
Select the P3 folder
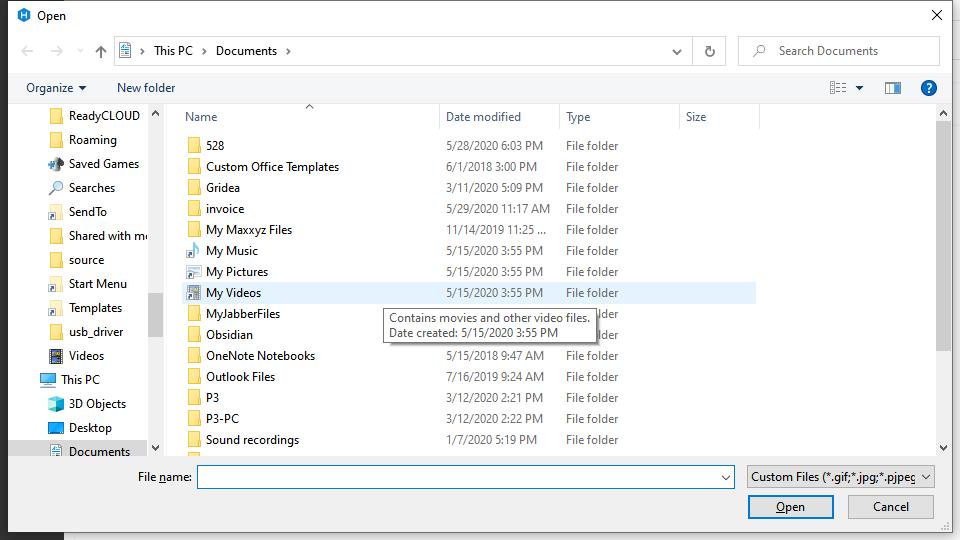point(203,397)
